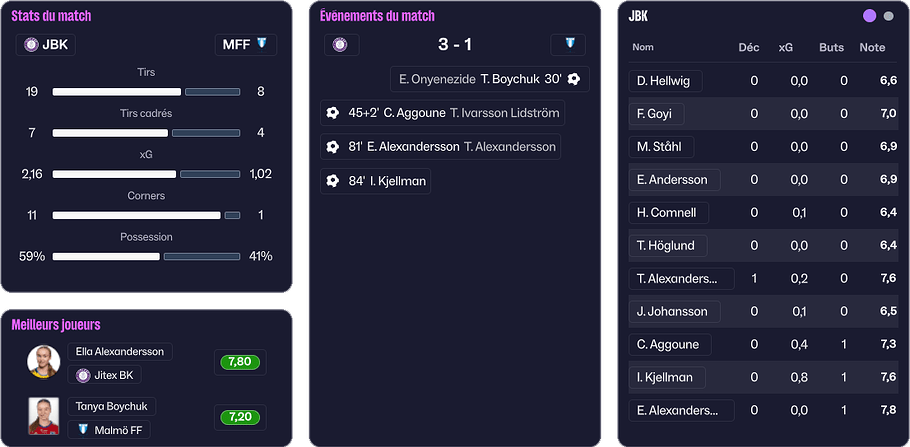
Task: Click Ella Alexandersson's portrait thumbnail
Action: (x=44, y=362)
